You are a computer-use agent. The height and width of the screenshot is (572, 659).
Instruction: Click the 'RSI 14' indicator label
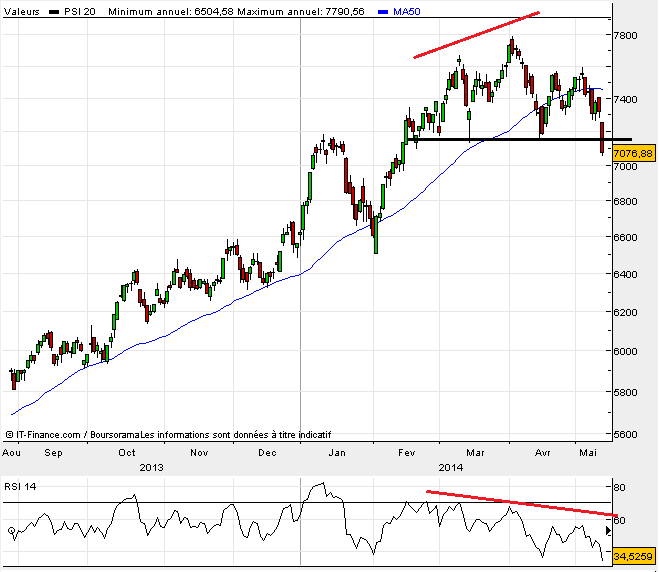(x=20, y=487)
